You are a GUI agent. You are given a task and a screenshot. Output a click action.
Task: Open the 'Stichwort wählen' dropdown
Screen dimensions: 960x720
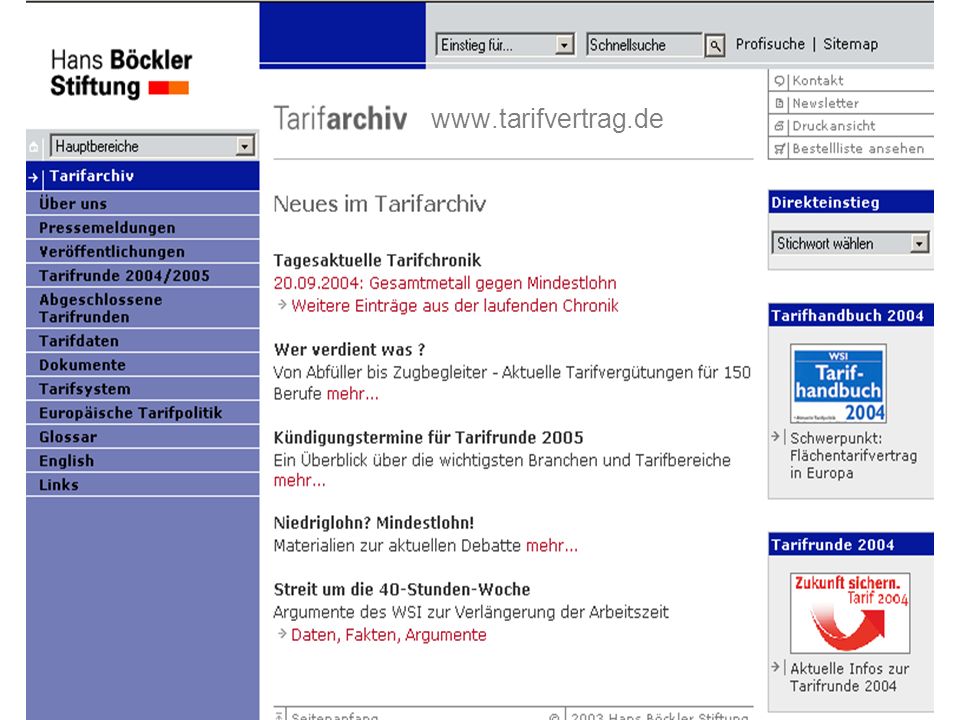850,243
